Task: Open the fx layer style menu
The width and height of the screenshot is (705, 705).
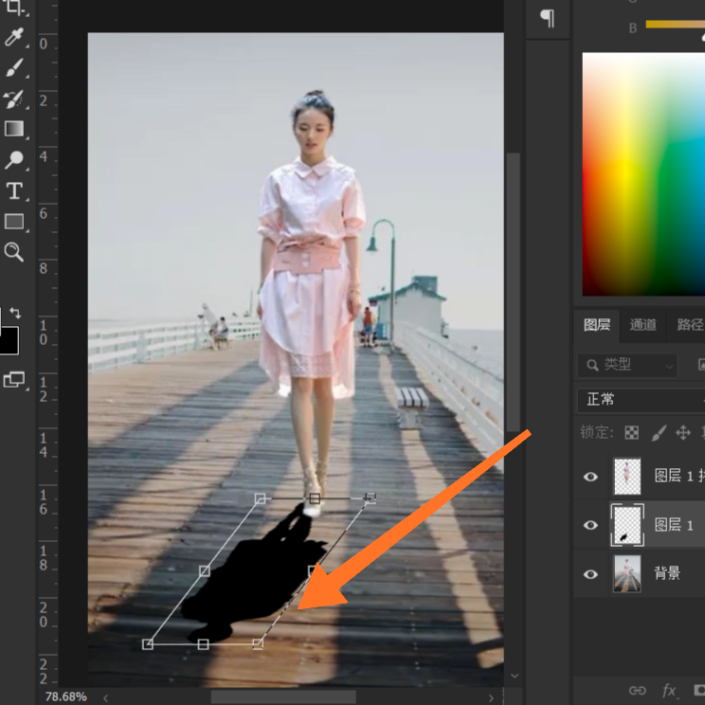Action: point(669,690)
